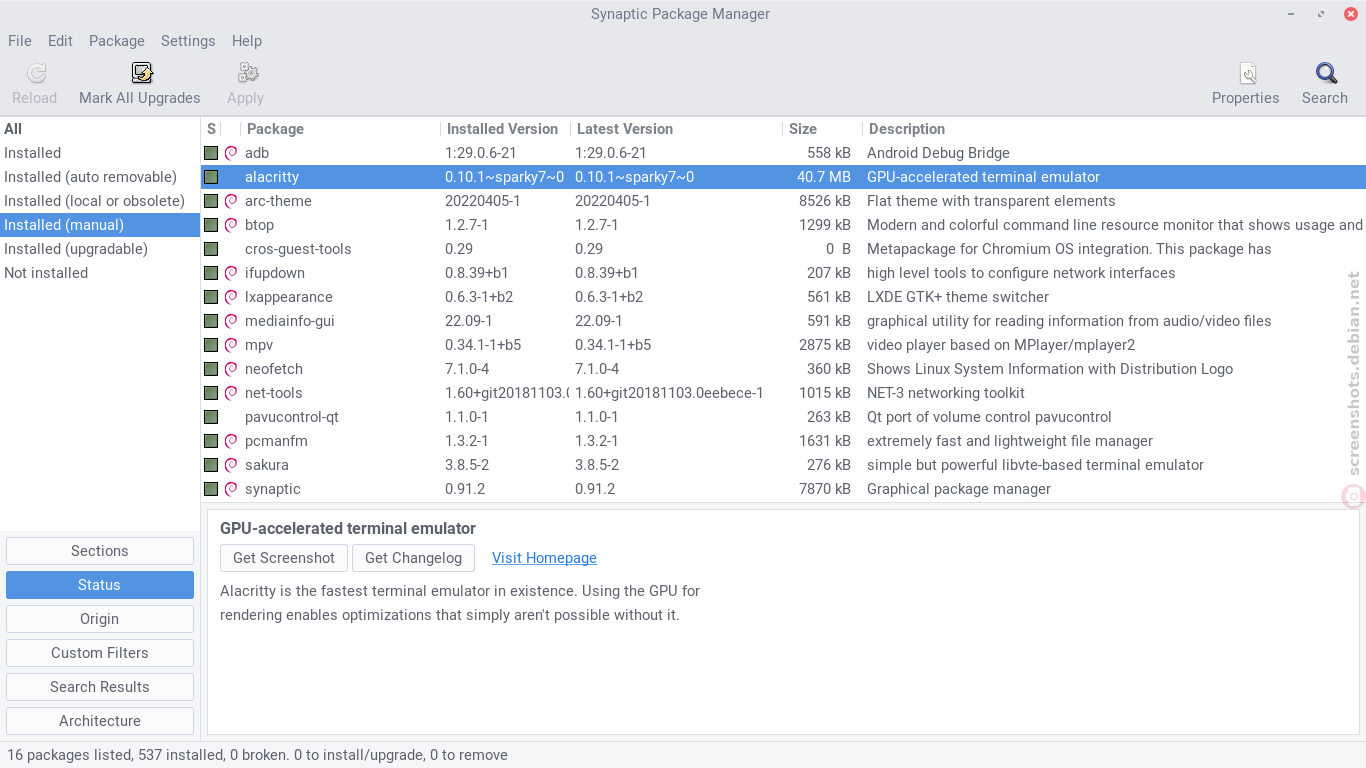Open the Settings menu
Screen dimensions: 1366x768
(x=188, y=41)
